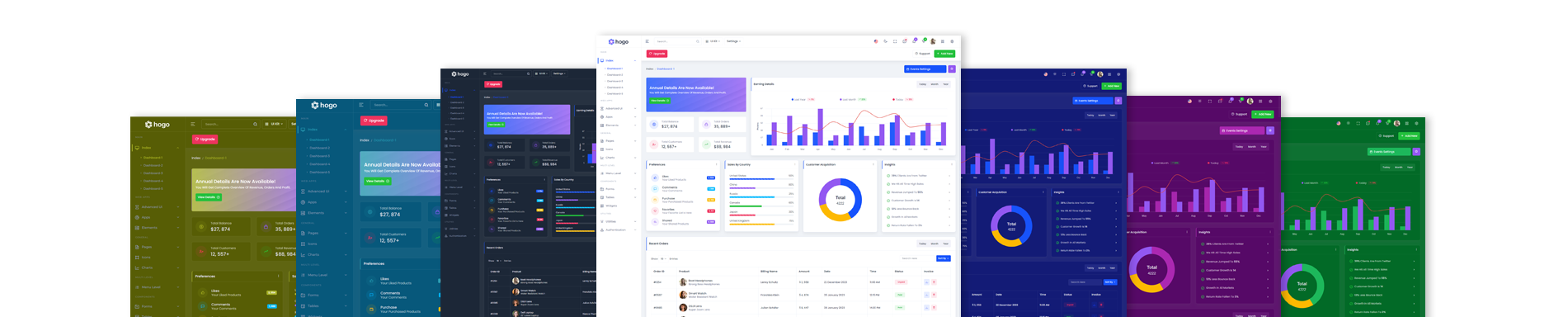Open Forms in the white window sidebar
Viewport: 1568px width, 317px height.
(x=619, y=189)
